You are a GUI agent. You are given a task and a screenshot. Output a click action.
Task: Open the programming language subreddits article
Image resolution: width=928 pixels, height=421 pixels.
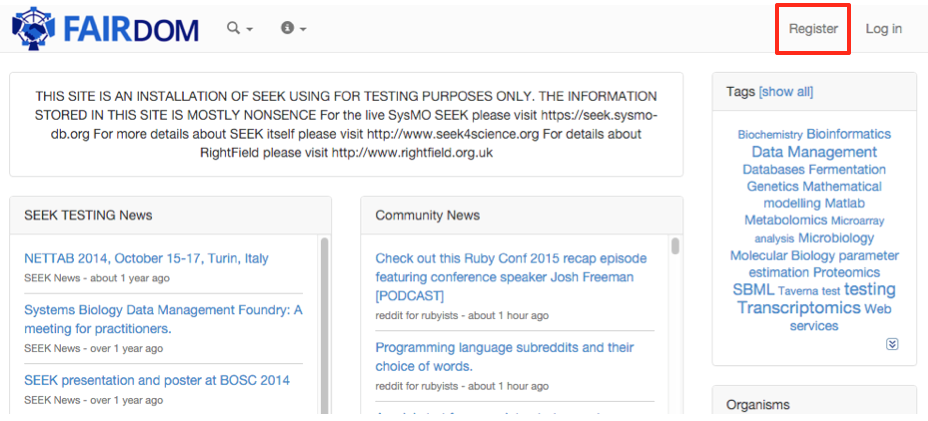(504, 357)
